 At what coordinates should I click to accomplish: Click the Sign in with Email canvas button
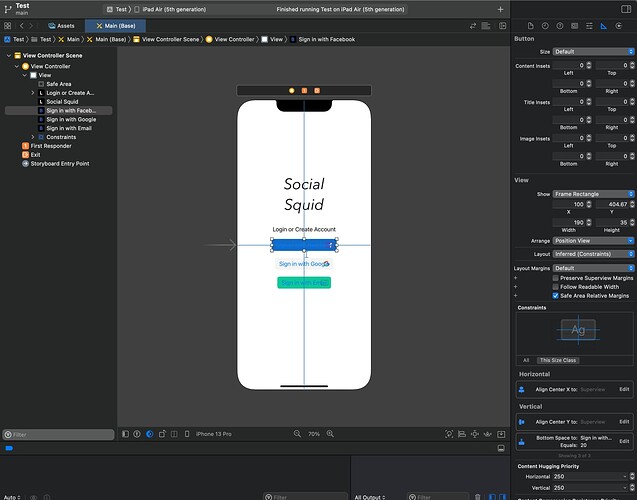click(304, 283)
